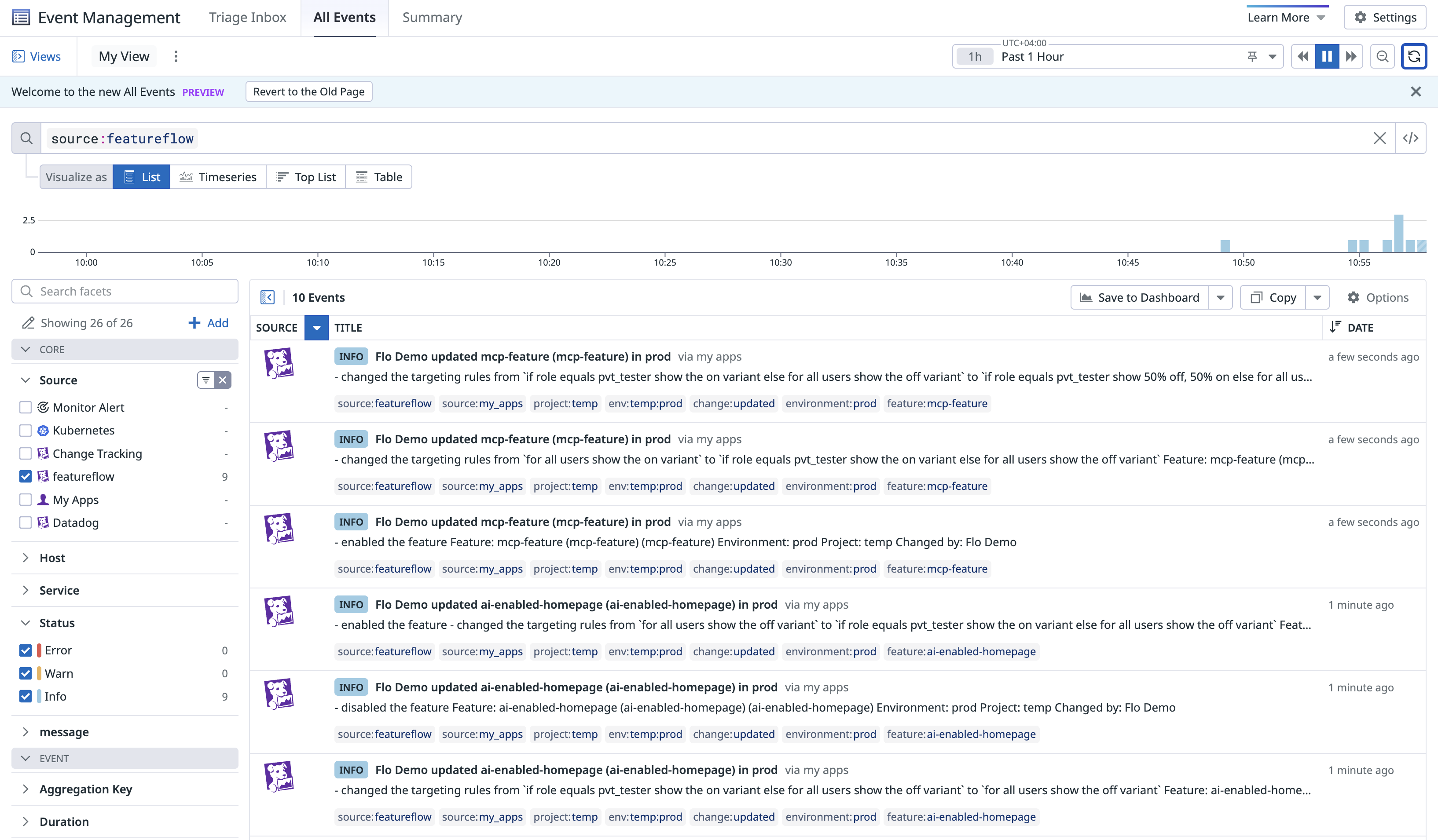
Task: Toggle raw query code editor icon
Action: point(1411,138)
